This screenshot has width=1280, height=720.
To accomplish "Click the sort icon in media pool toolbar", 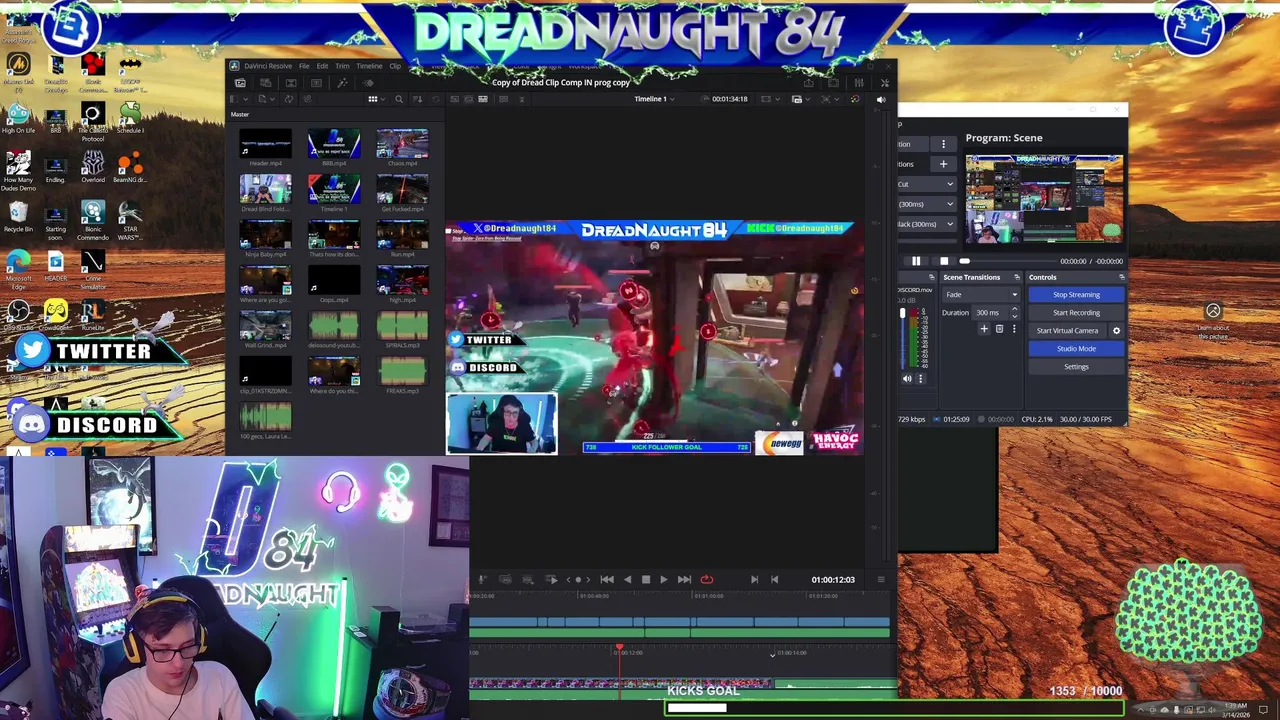I will 418,99.
